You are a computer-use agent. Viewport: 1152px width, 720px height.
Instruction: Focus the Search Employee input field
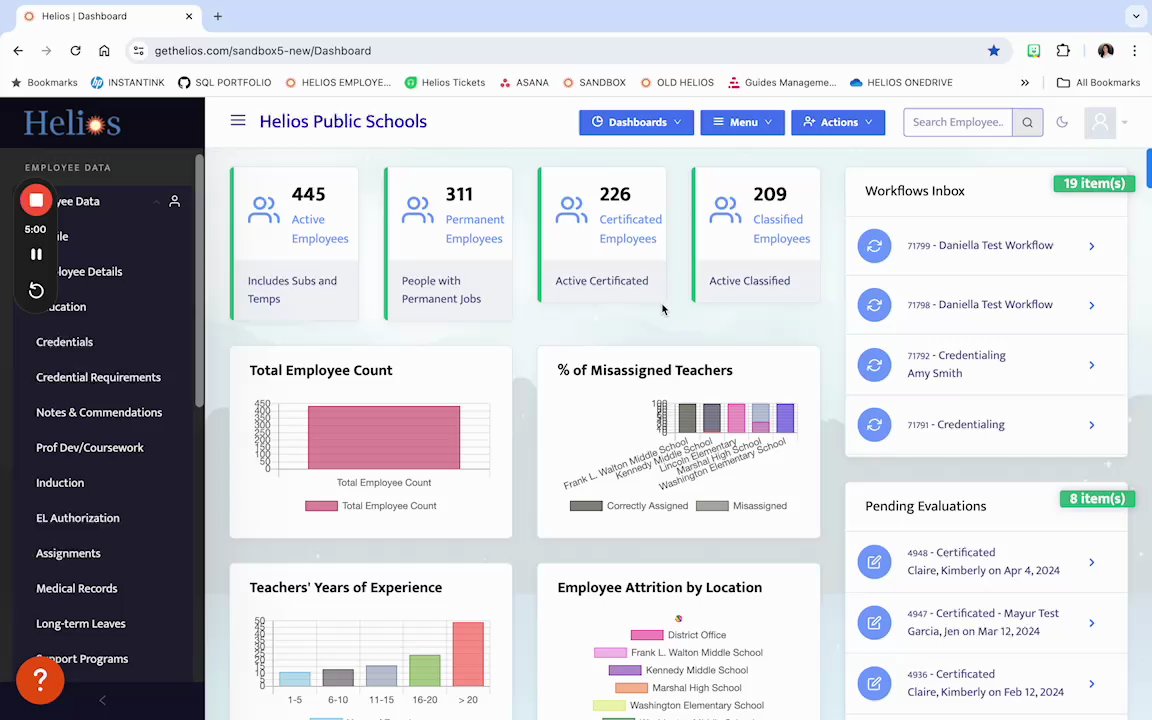pyautogui.click(x=958, y=123)
